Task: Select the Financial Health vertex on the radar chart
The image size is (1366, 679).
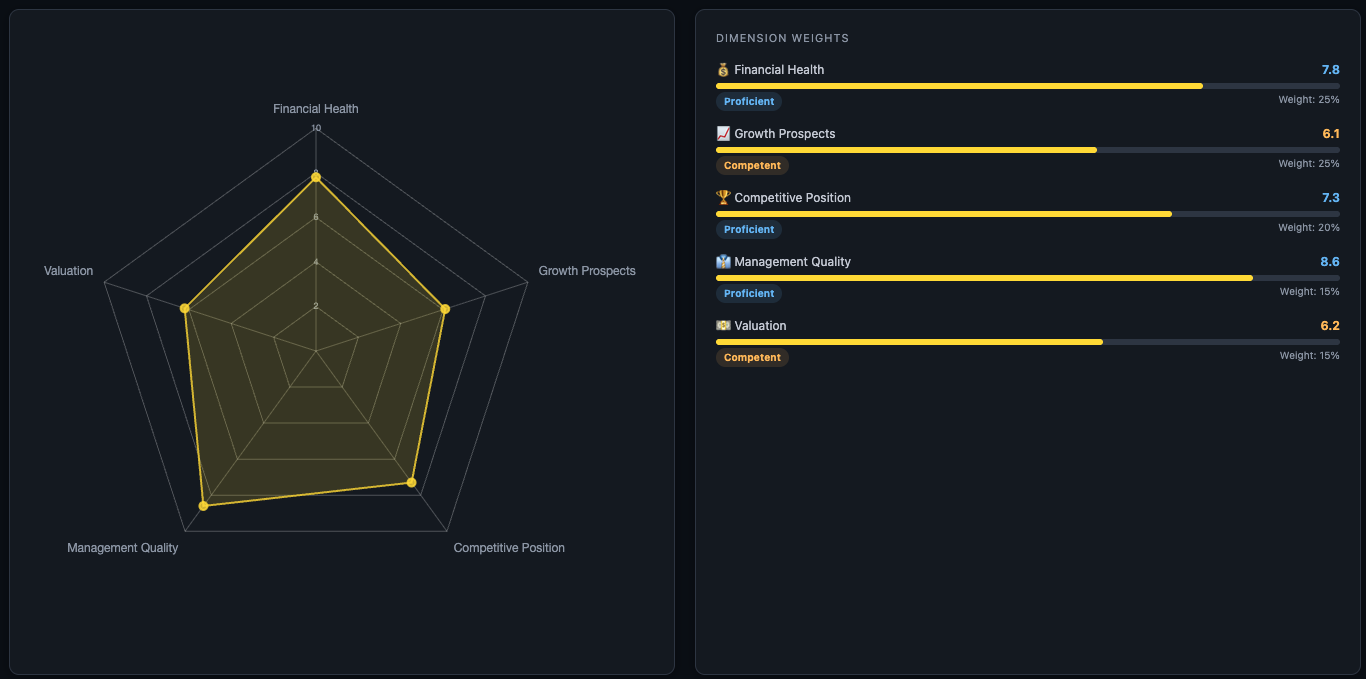Action: coord(316,176)
